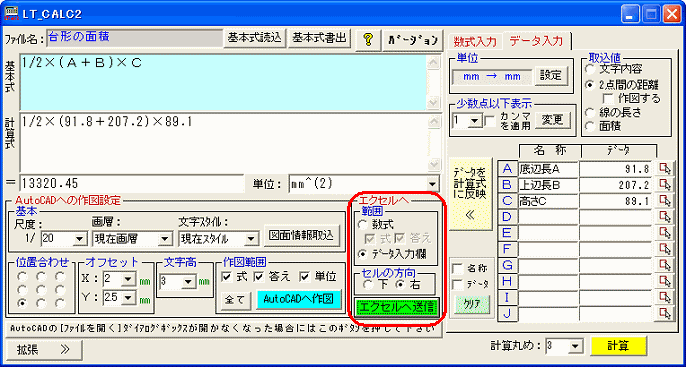Pick from drawing icon for row C

click(666, 202)
